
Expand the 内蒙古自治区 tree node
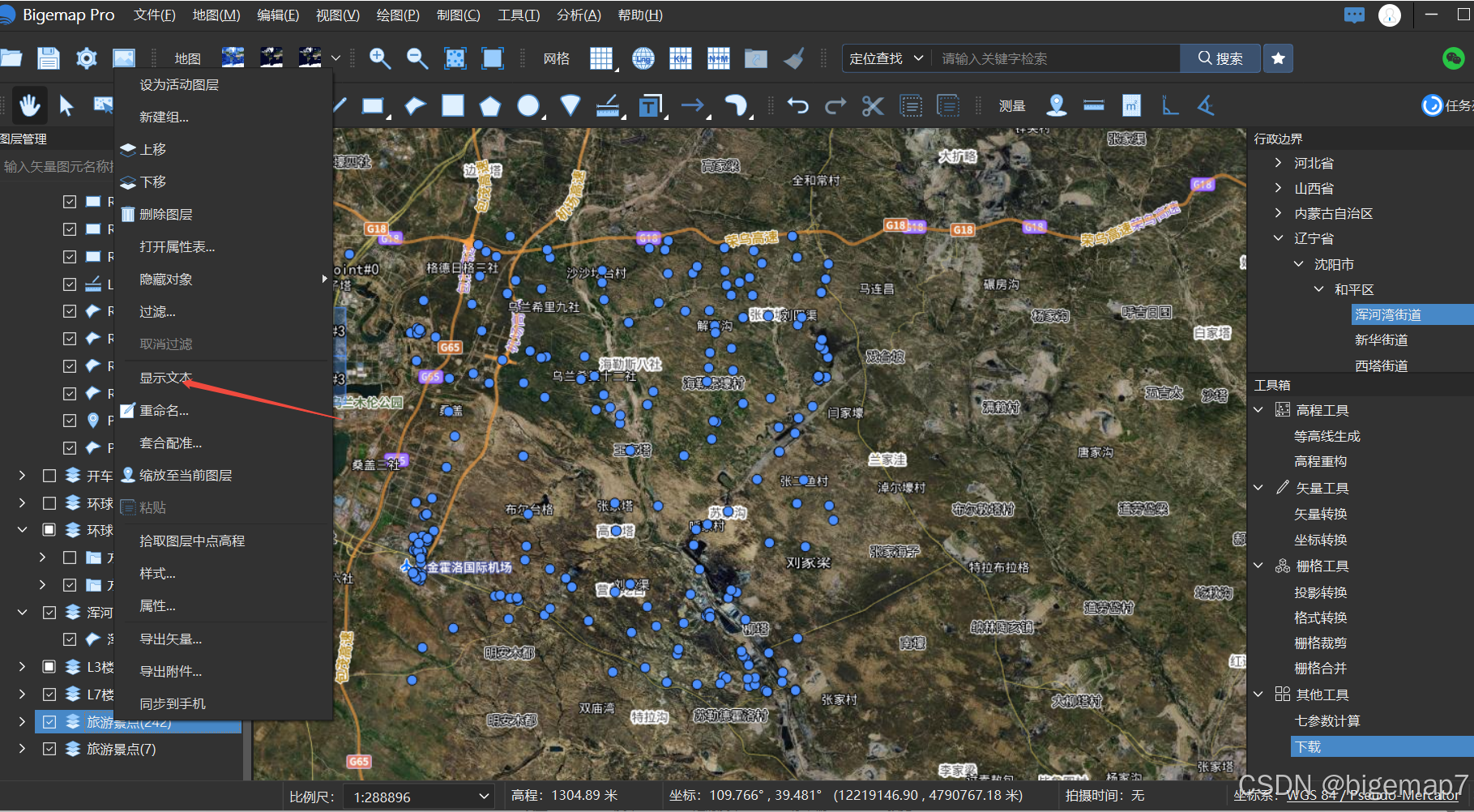pos(1278,213)
